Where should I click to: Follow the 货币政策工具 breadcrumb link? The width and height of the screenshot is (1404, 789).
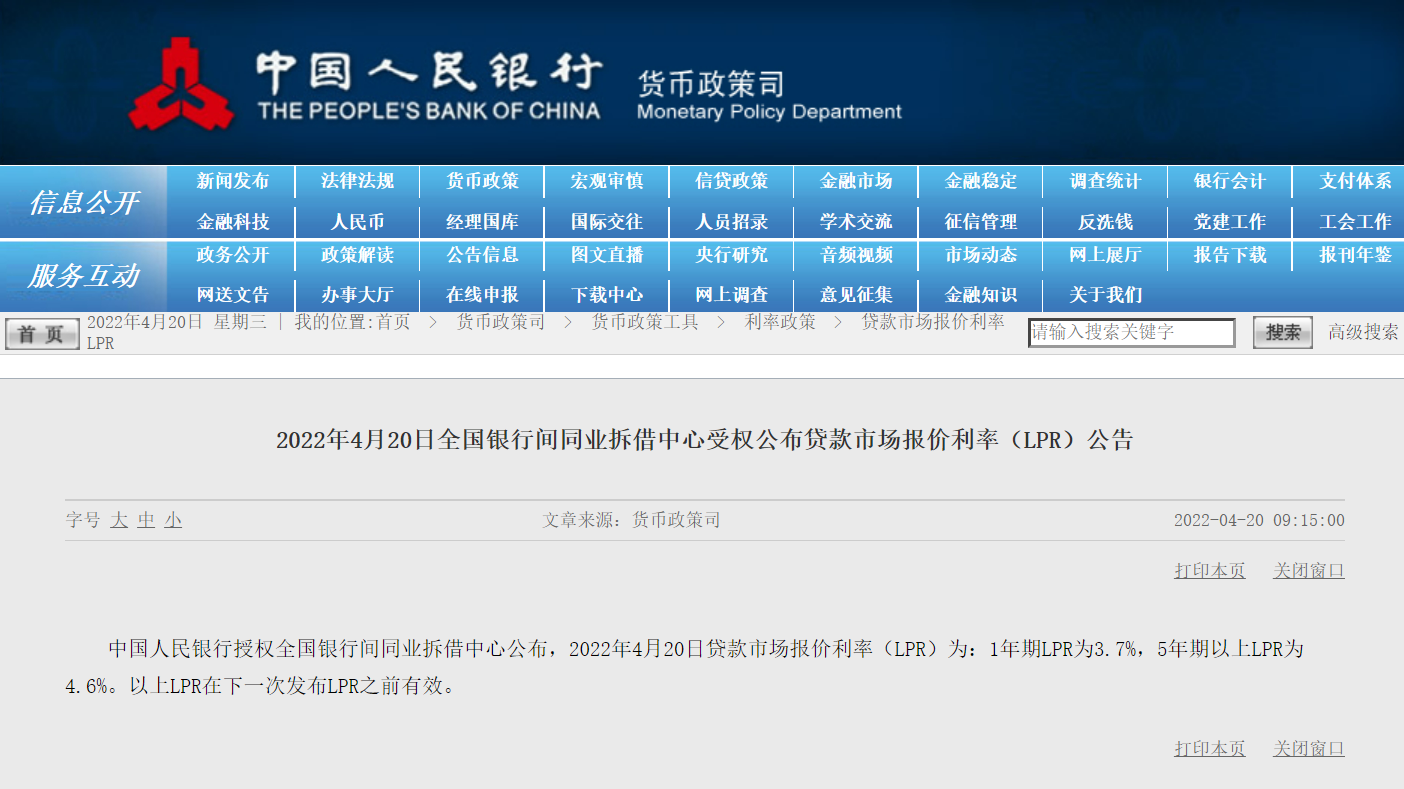coord(645,322)
